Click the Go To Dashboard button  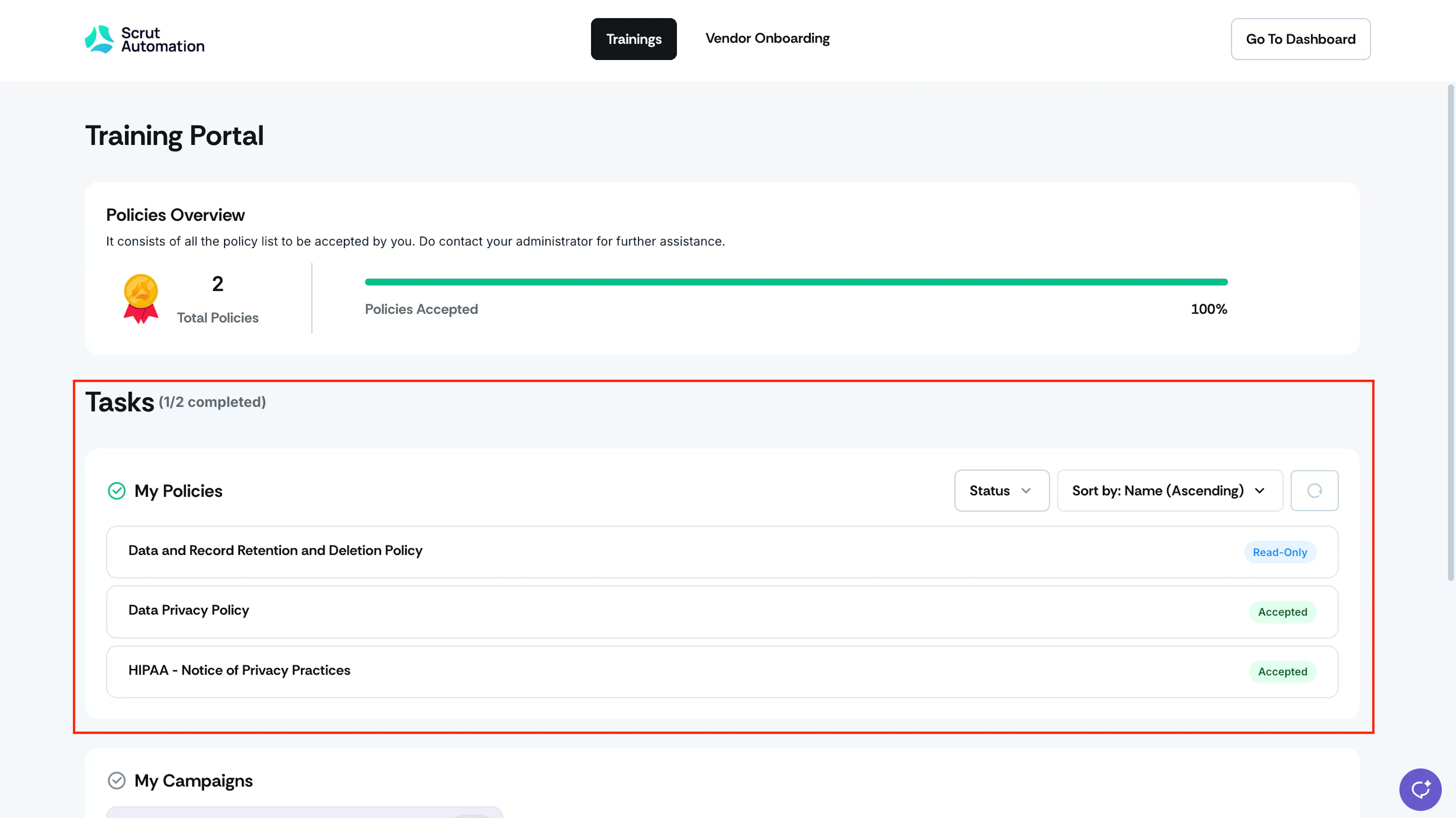[x=1301, y=39]
